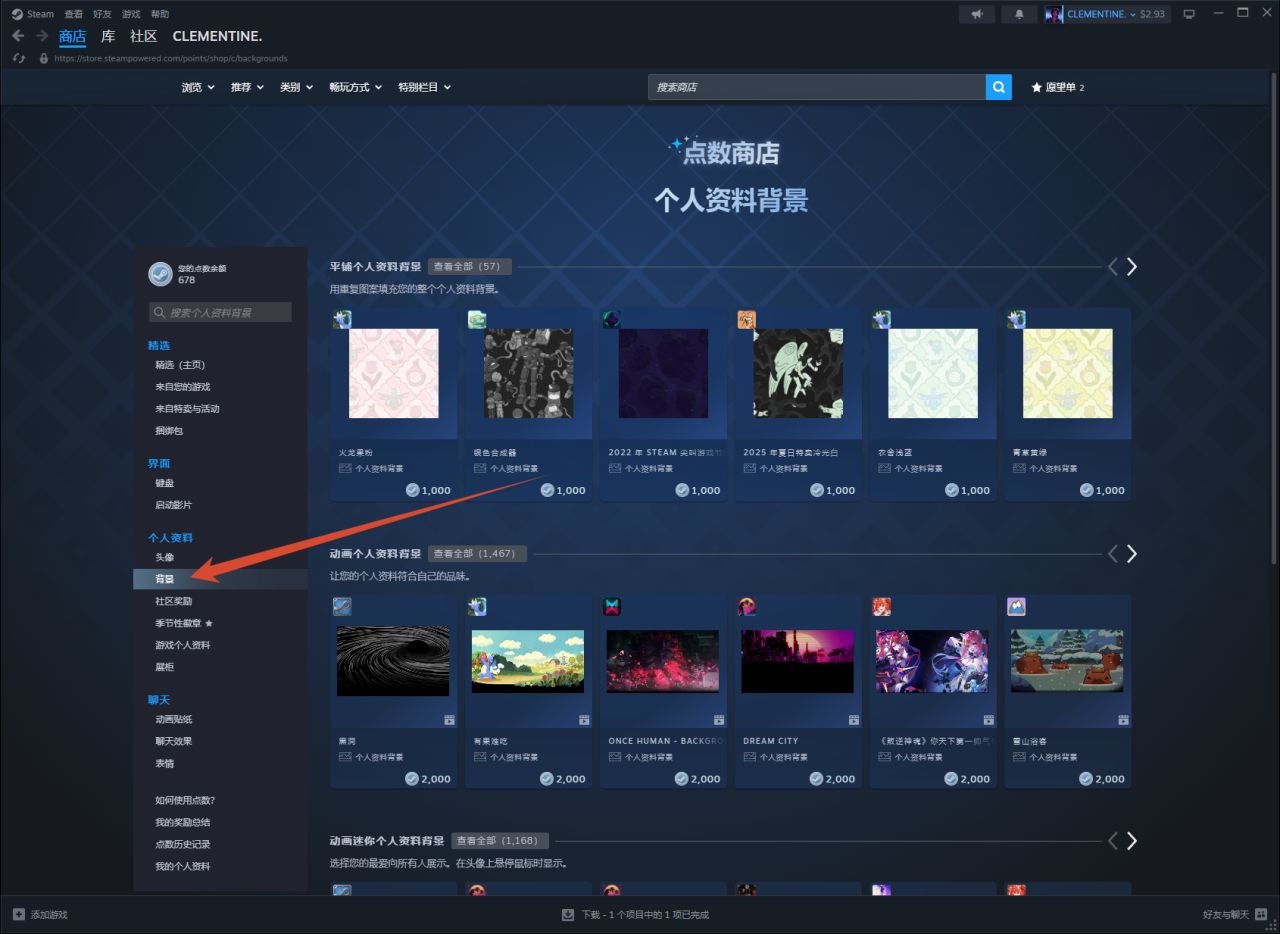The image size is (1280, 934).
Task: Open 捆绑包 in the sidebar
Action: click(x=169, y=431)
